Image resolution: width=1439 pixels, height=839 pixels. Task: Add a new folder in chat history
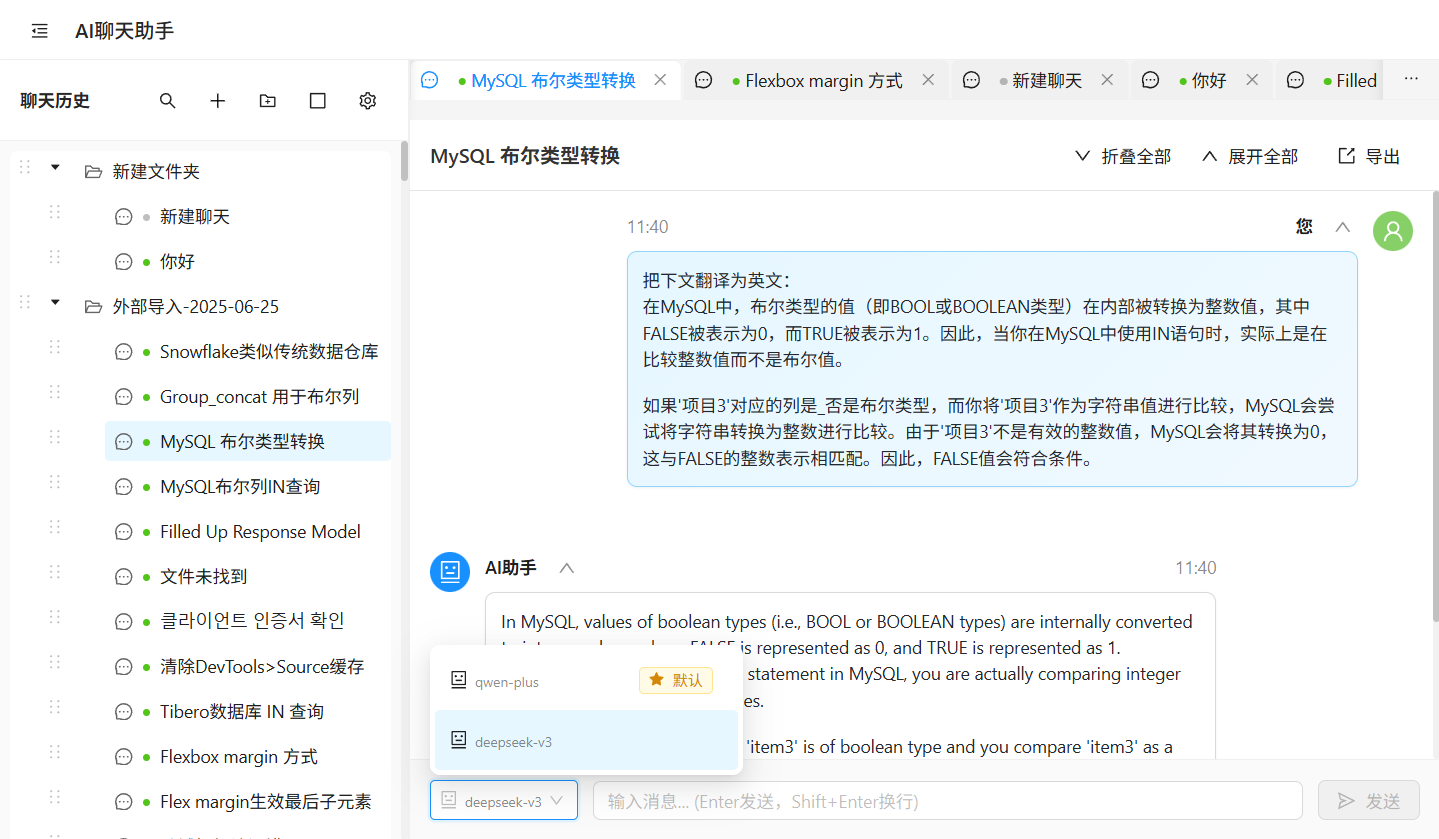[x=268, y=101]
